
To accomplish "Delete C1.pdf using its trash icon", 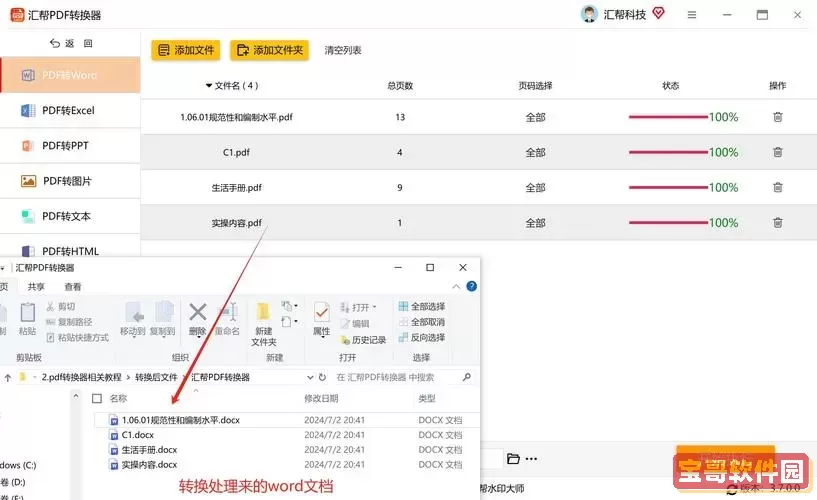I will [777, 152].
